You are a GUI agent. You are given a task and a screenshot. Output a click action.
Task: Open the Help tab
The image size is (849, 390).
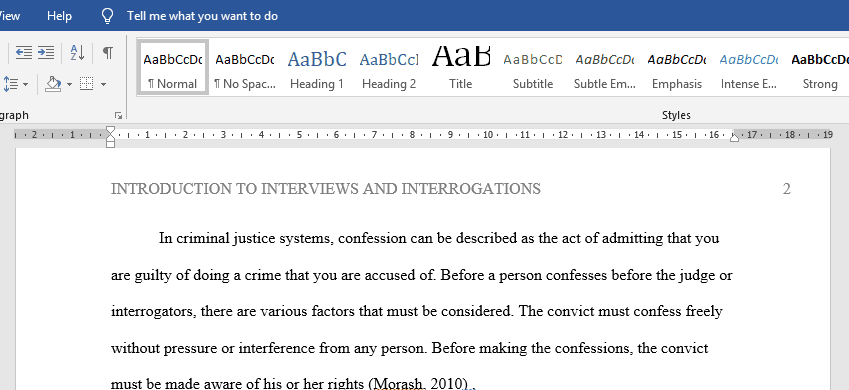[59, 16]
